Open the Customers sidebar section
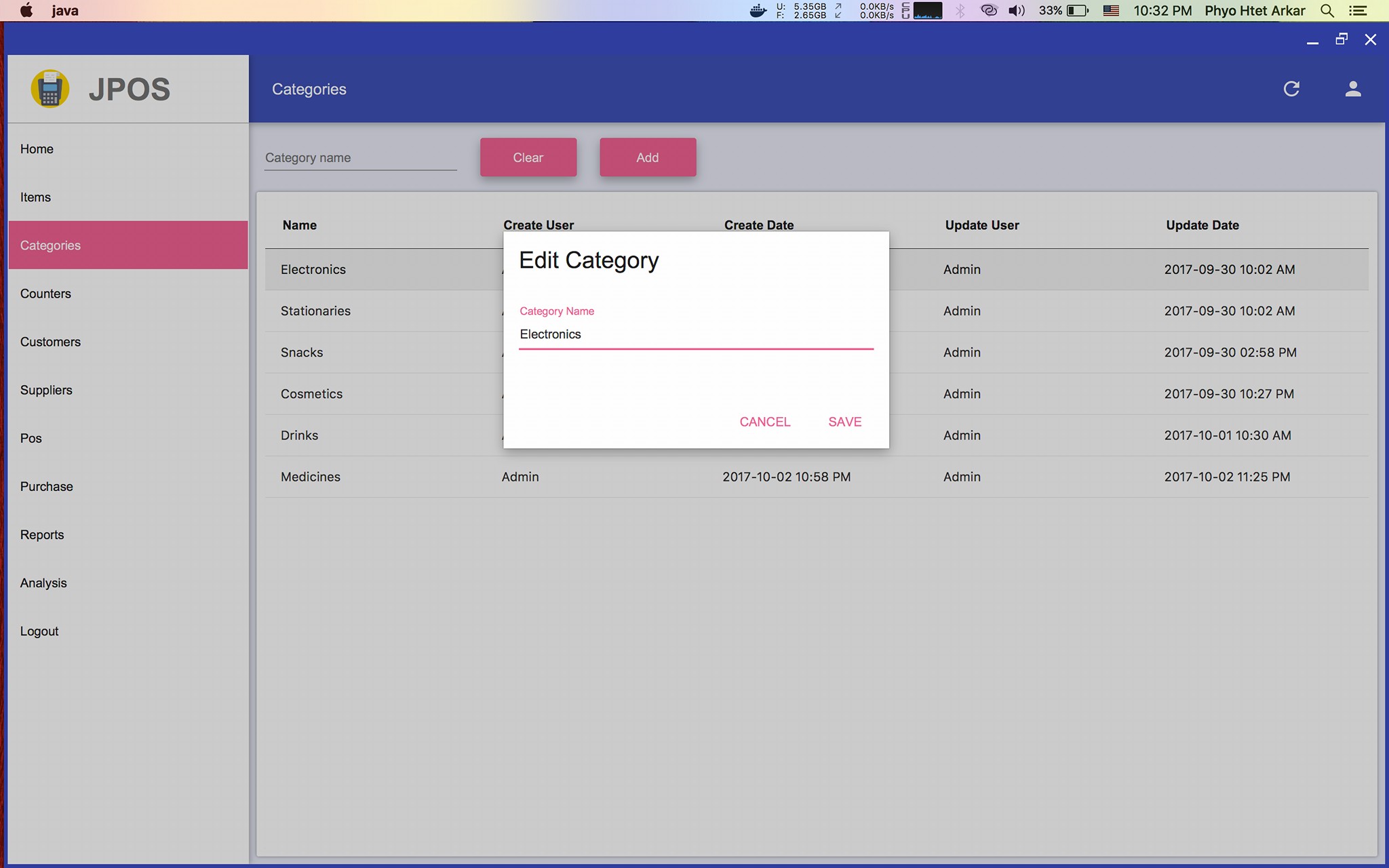1389x868 pixels. click(50, 342)
